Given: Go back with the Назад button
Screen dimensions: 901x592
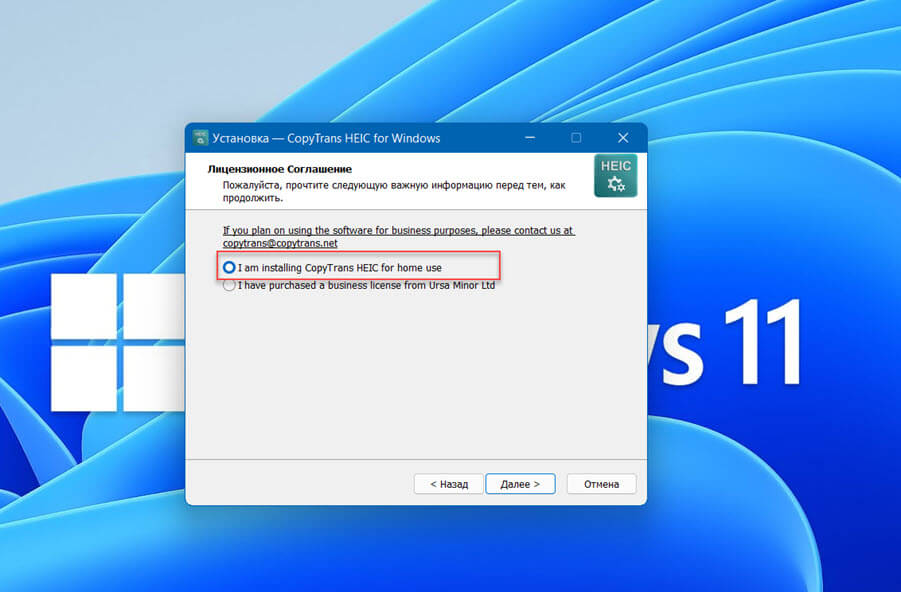Looking at the screenshot, I should pyautogui.click(x=449, y=484).
